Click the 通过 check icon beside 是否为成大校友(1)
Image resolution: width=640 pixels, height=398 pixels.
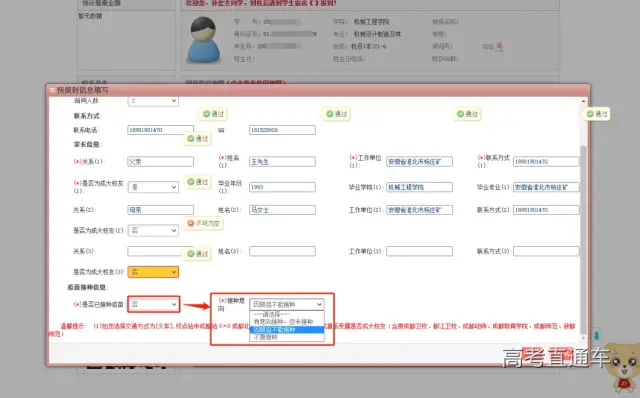tap(191, 182)
